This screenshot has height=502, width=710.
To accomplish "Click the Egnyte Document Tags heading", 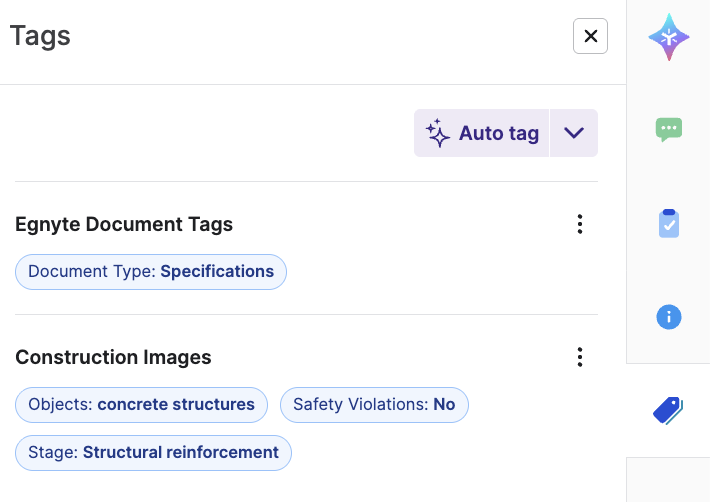I will [x=124, y=225].
